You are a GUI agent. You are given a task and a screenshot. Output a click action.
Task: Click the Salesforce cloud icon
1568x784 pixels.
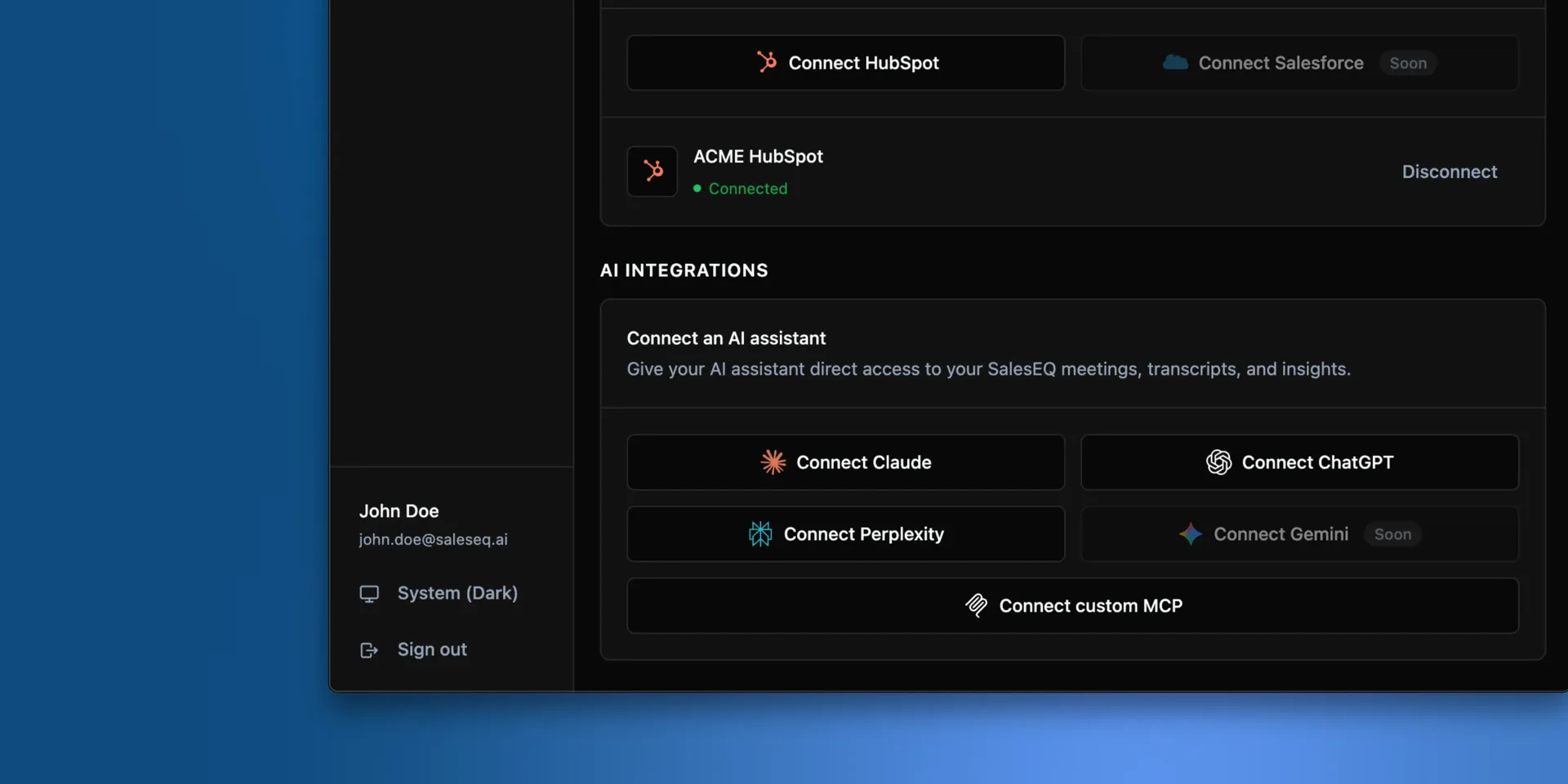click(1174, 62)
